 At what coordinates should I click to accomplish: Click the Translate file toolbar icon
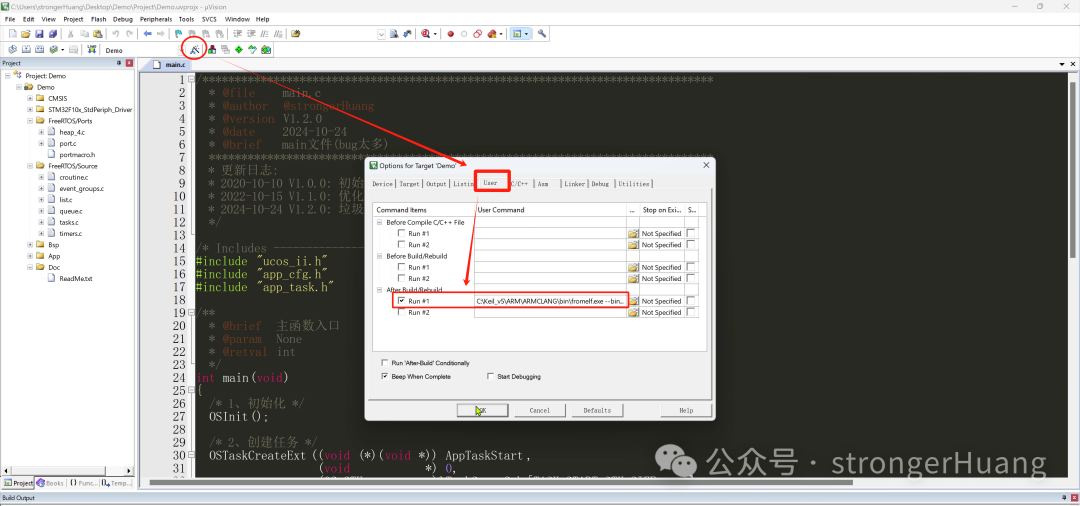click(x=12, y=50)
